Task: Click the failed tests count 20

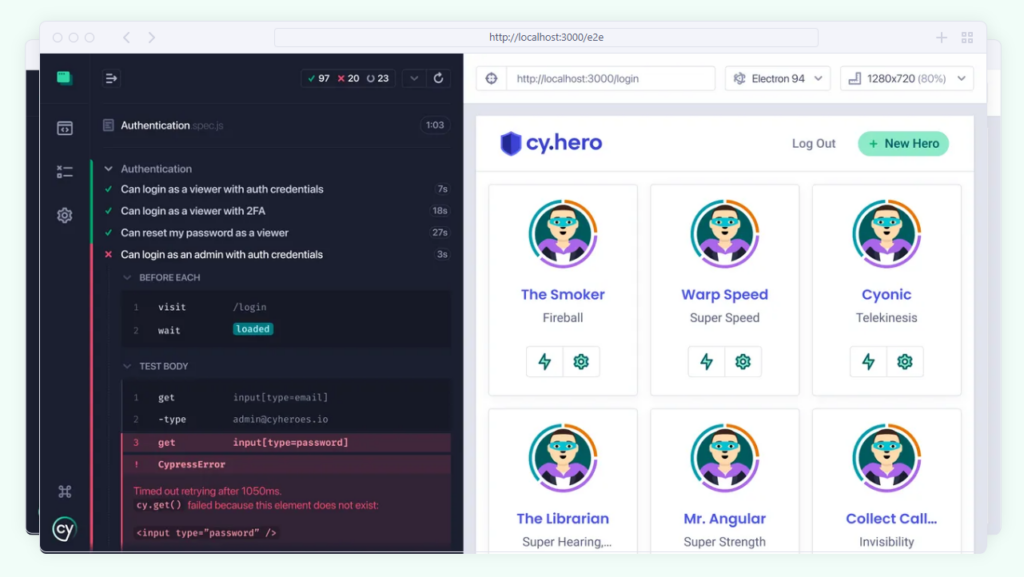Action: click(348, 78)
